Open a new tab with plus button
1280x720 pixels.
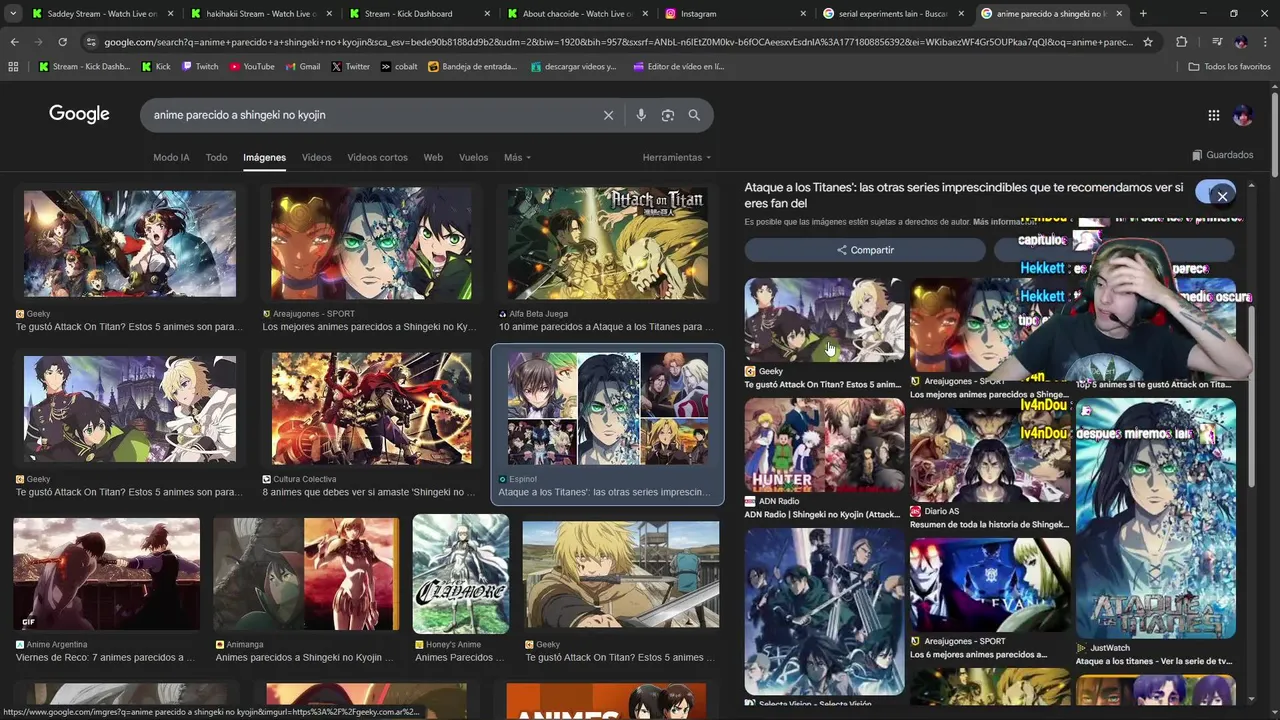1143,14
